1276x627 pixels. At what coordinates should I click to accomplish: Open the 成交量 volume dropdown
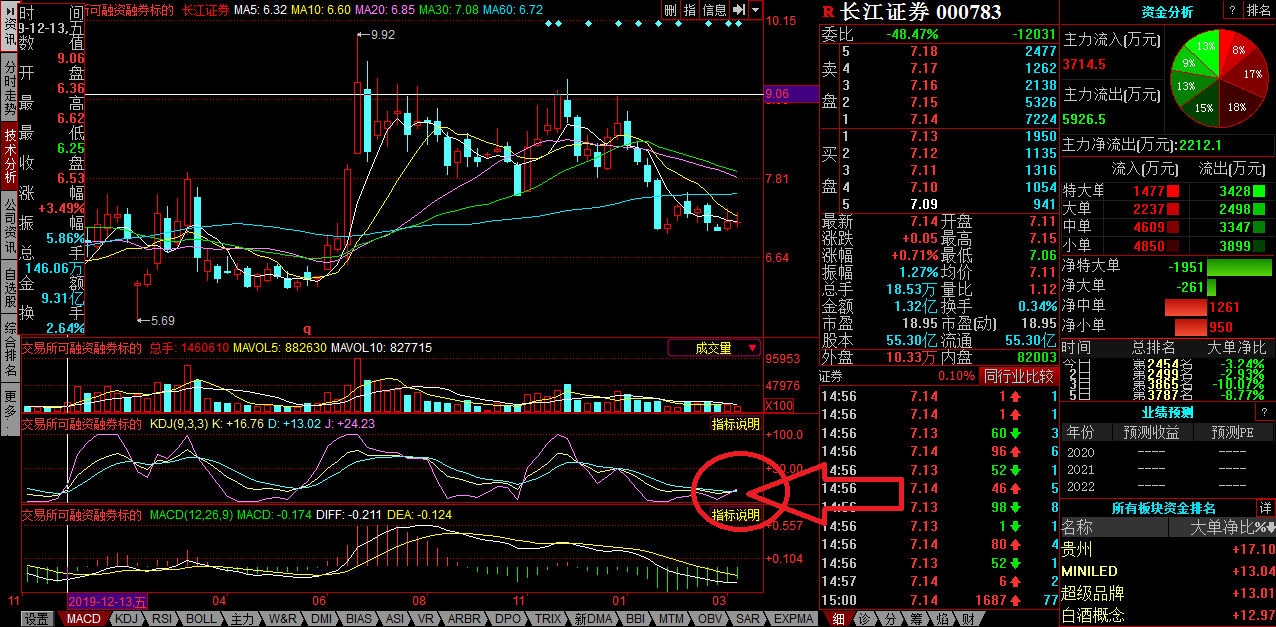[716, 348]
